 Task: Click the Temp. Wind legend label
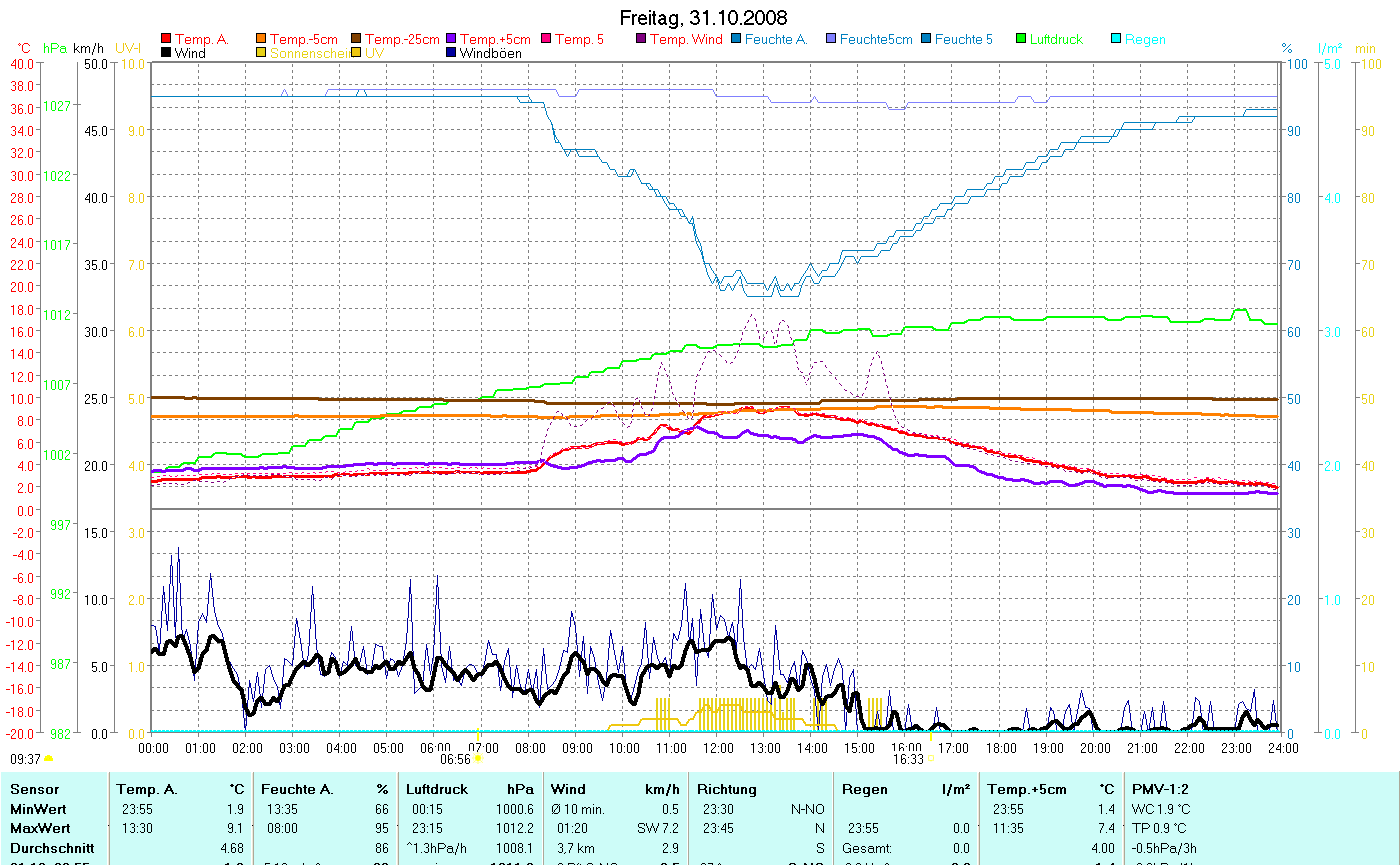coord(685,40)
